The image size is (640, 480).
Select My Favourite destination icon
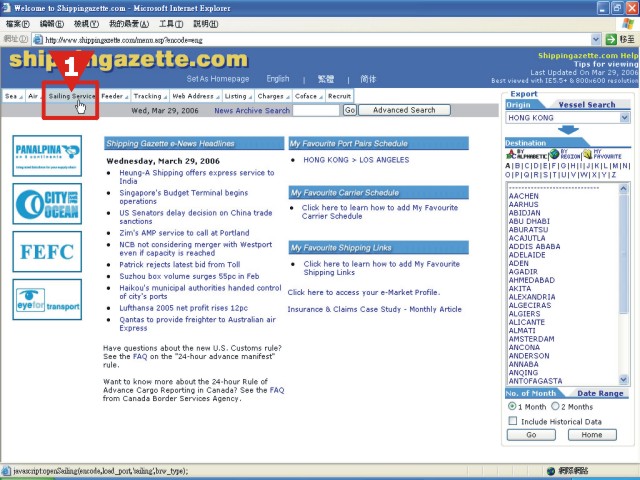[x=602, y=154]
